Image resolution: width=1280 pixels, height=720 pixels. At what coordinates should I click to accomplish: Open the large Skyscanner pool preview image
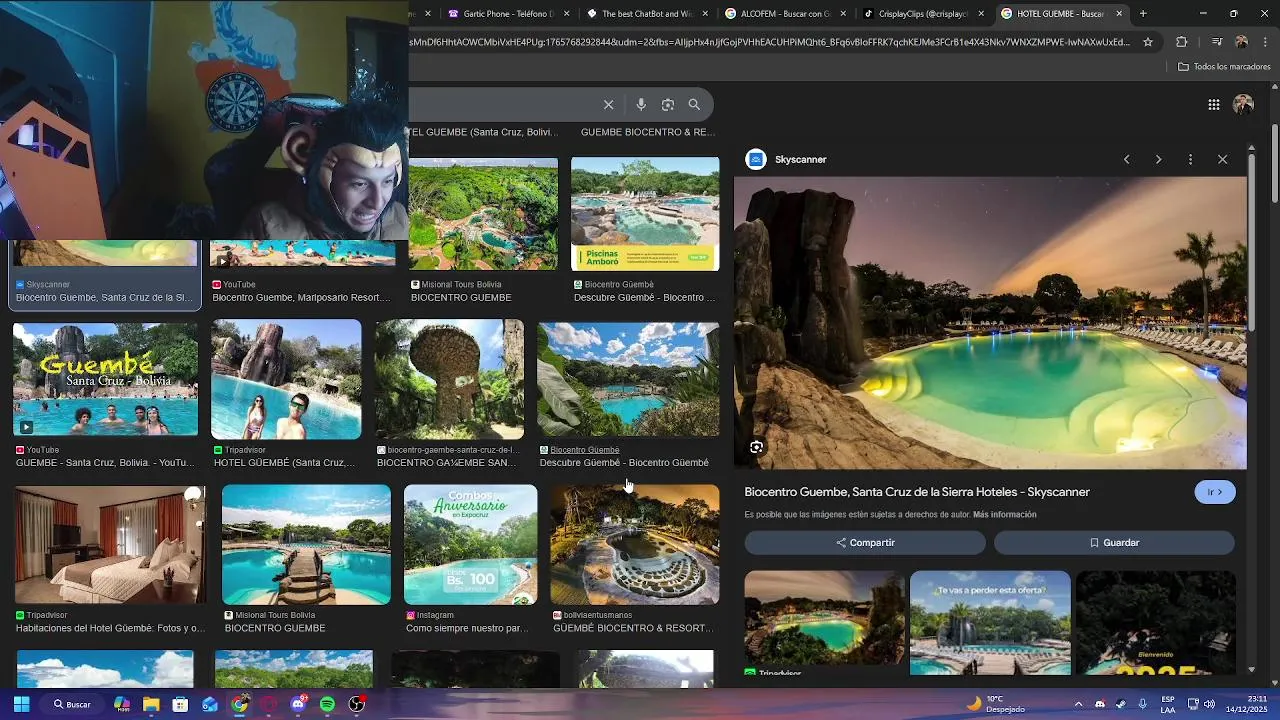tap(990, 323)
